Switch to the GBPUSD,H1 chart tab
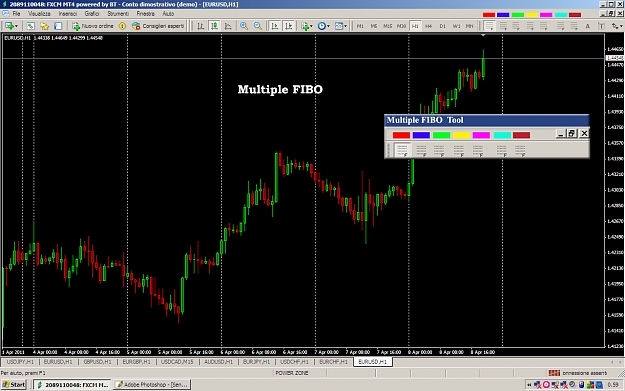The height and width of the screenshot is (391, 625). click(x=98, y=362)
